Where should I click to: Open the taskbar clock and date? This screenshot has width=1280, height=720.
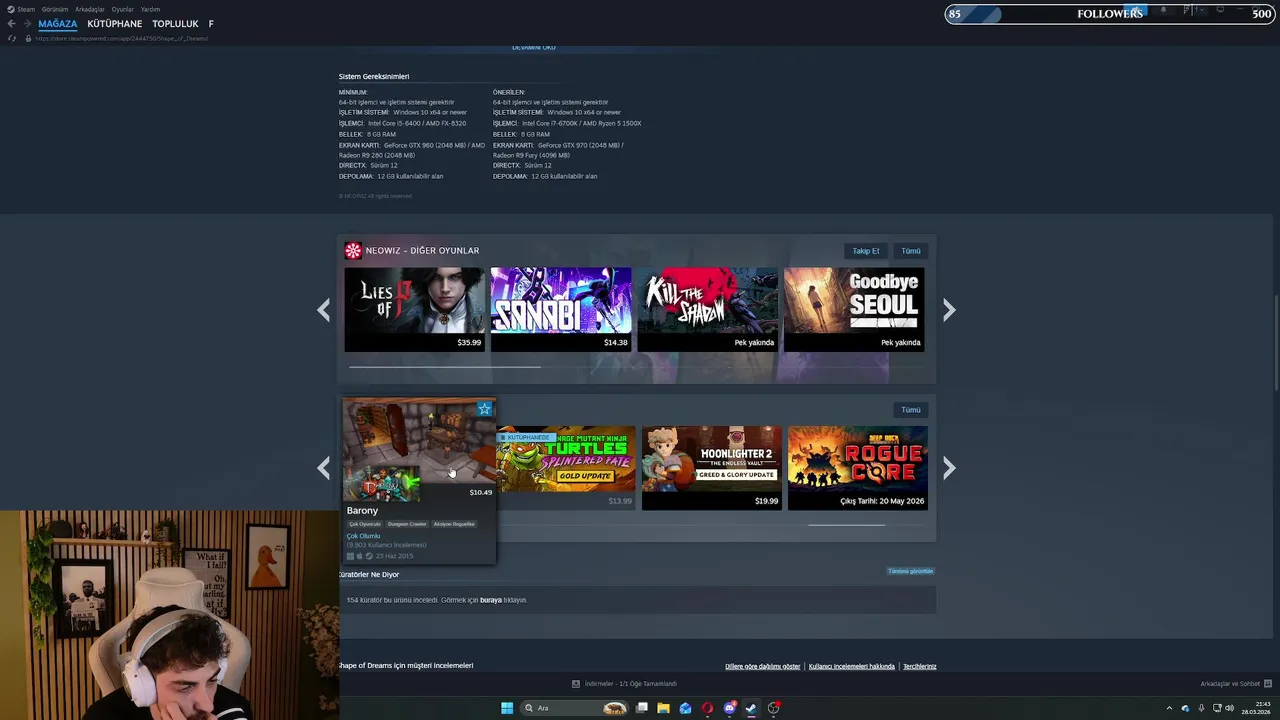pyautogui.click(x=1255, y=708)
